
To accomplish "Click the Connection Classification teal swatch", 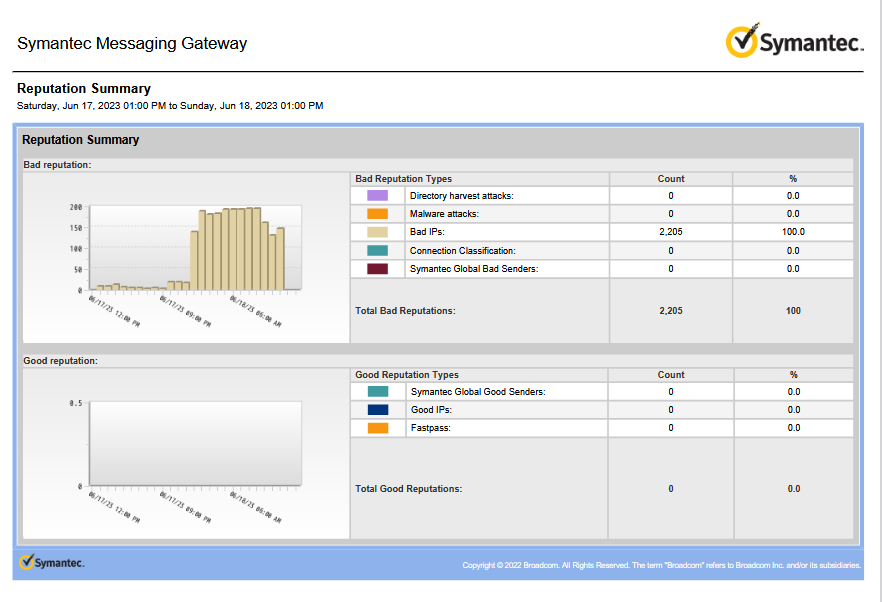I will pos(377,250).
